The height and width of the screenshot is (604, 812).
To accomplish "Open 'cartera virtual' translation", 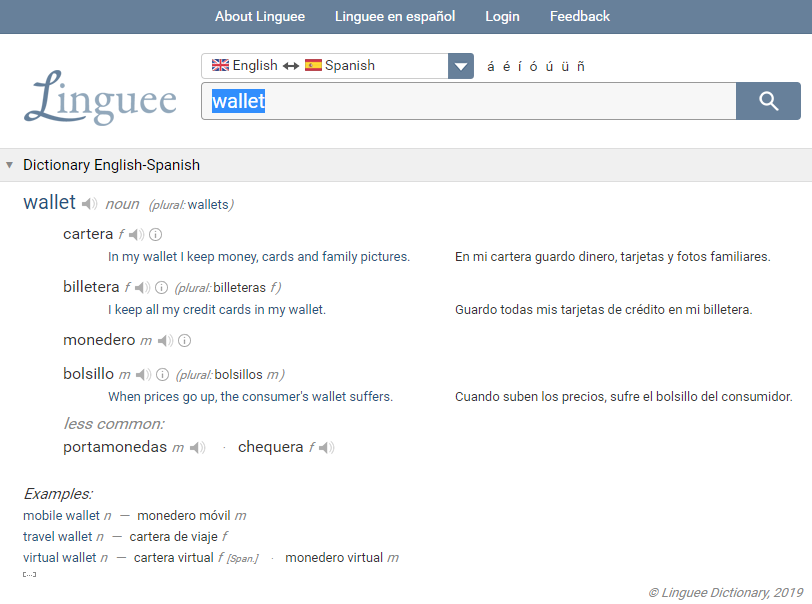I will (173, 558).
